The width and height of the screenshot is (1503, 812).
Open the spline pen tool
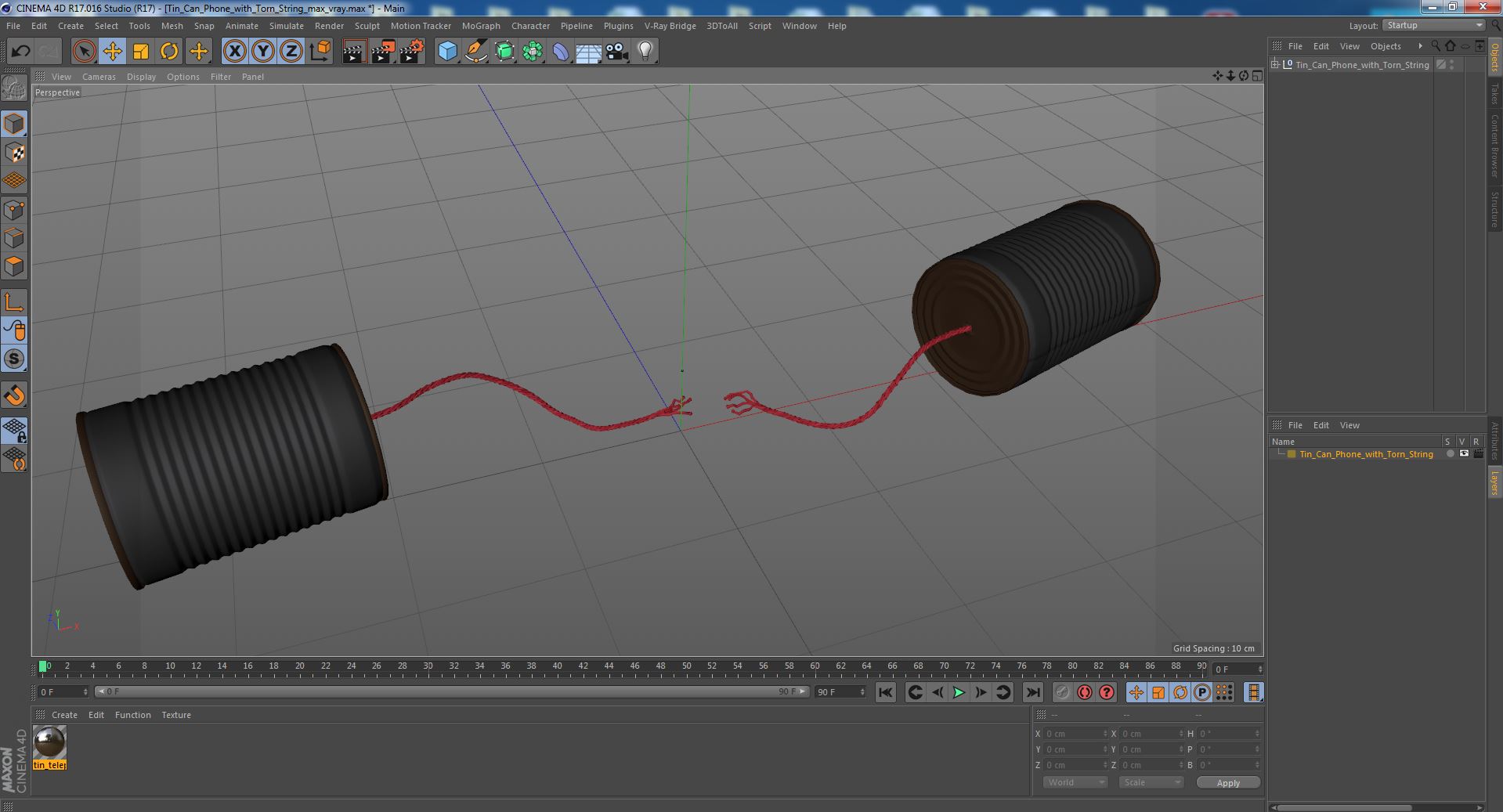click(475, 52)
